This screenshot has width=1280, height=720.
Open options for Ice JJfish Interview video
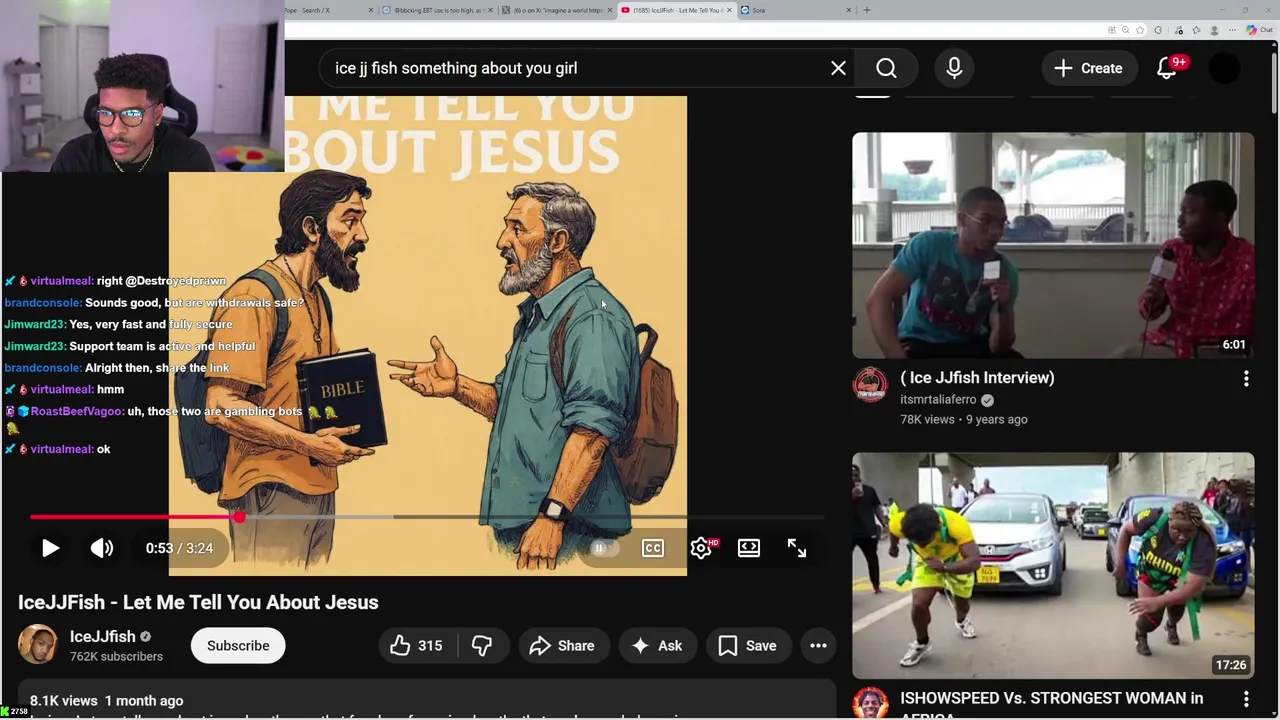[x=1246, y=379]
